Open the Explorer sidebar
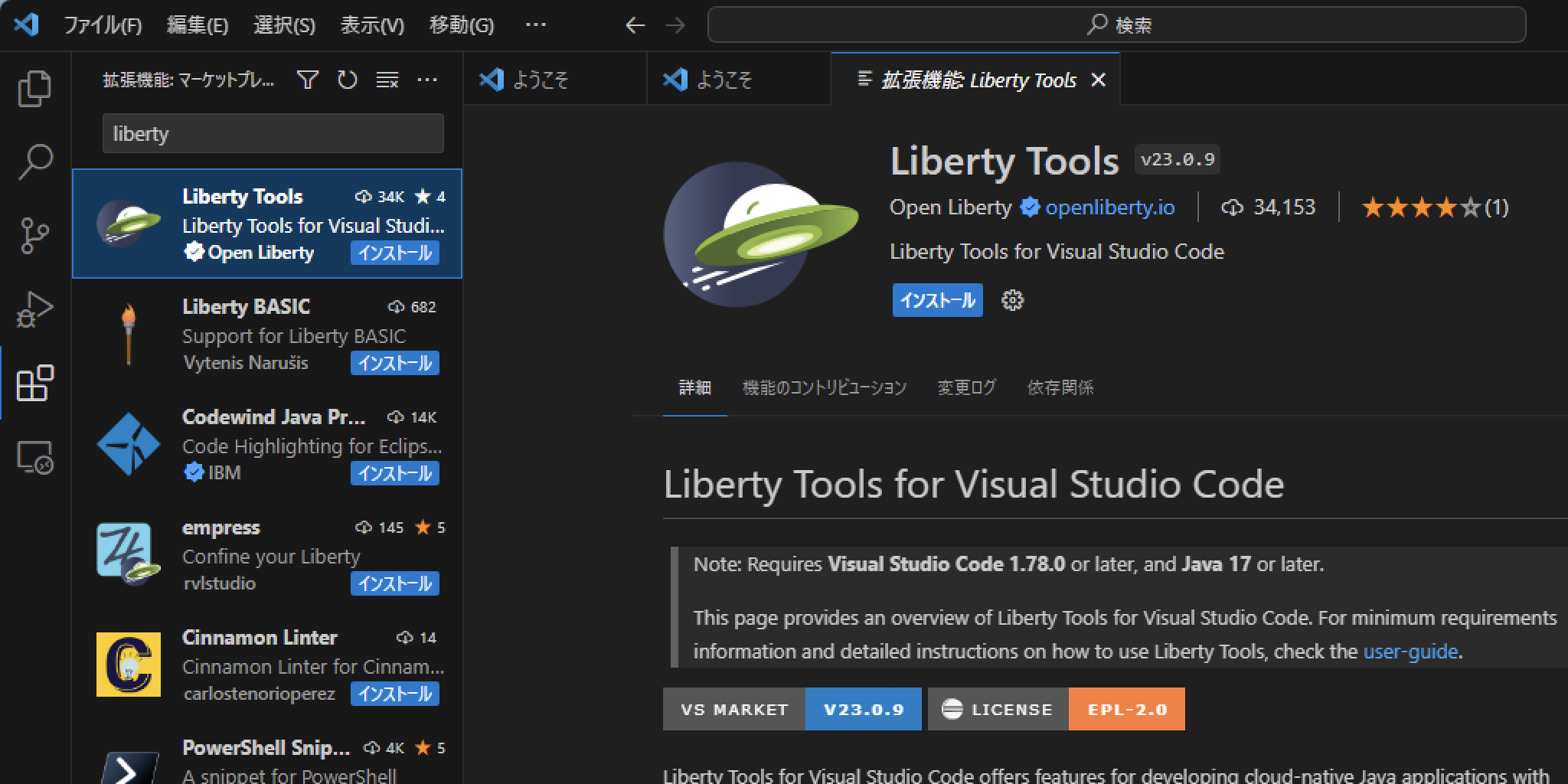Screen dimensions: 1568x784 point(34,88)
